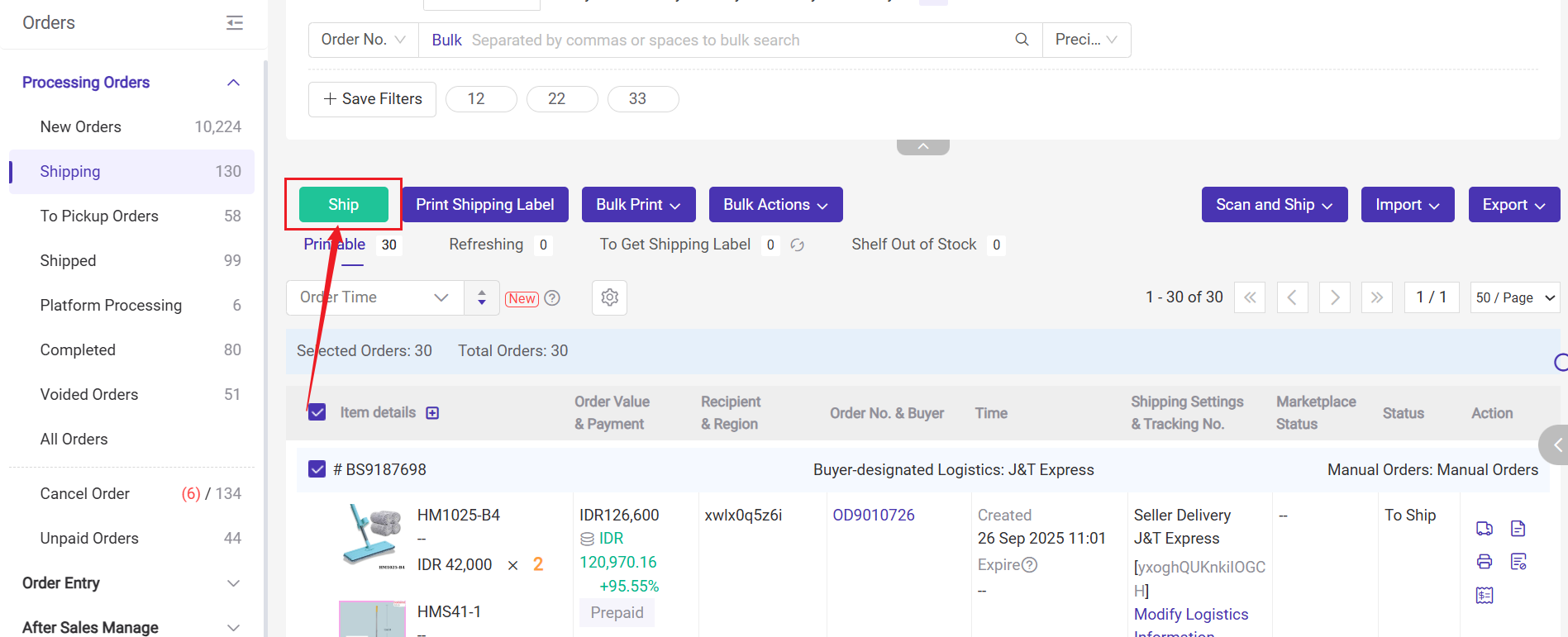
Task: Open the receipt invoice icon in Action column
Action: [1484, 595]
